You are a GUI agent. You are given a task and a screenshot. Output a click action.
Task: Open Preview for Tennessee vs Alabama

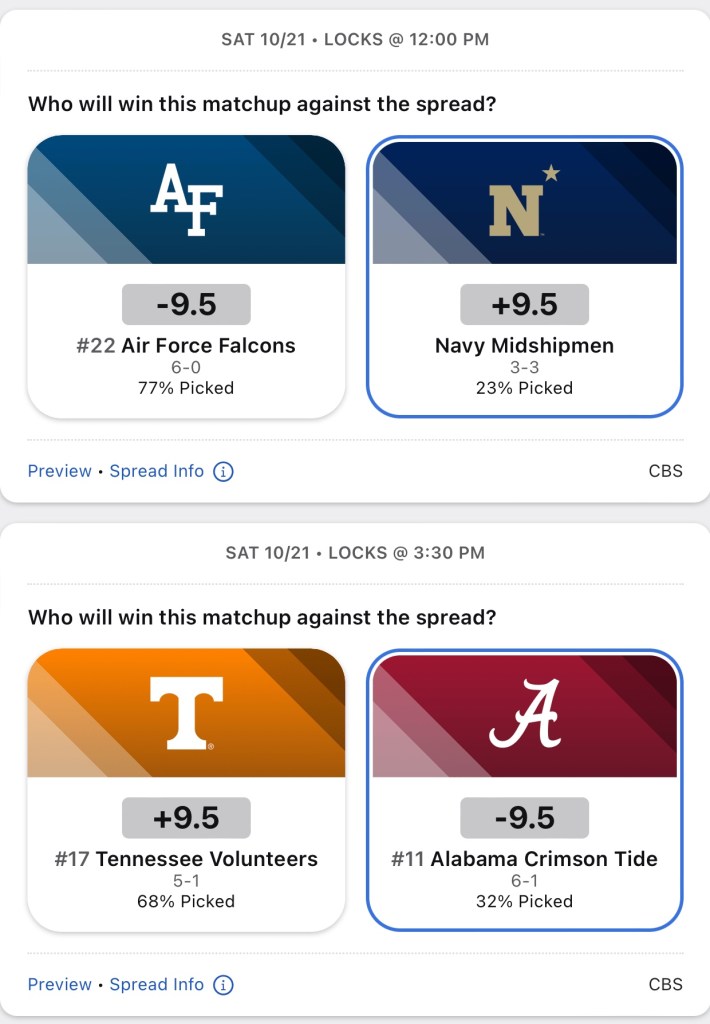pyautogui.click(x=59, y=984)
